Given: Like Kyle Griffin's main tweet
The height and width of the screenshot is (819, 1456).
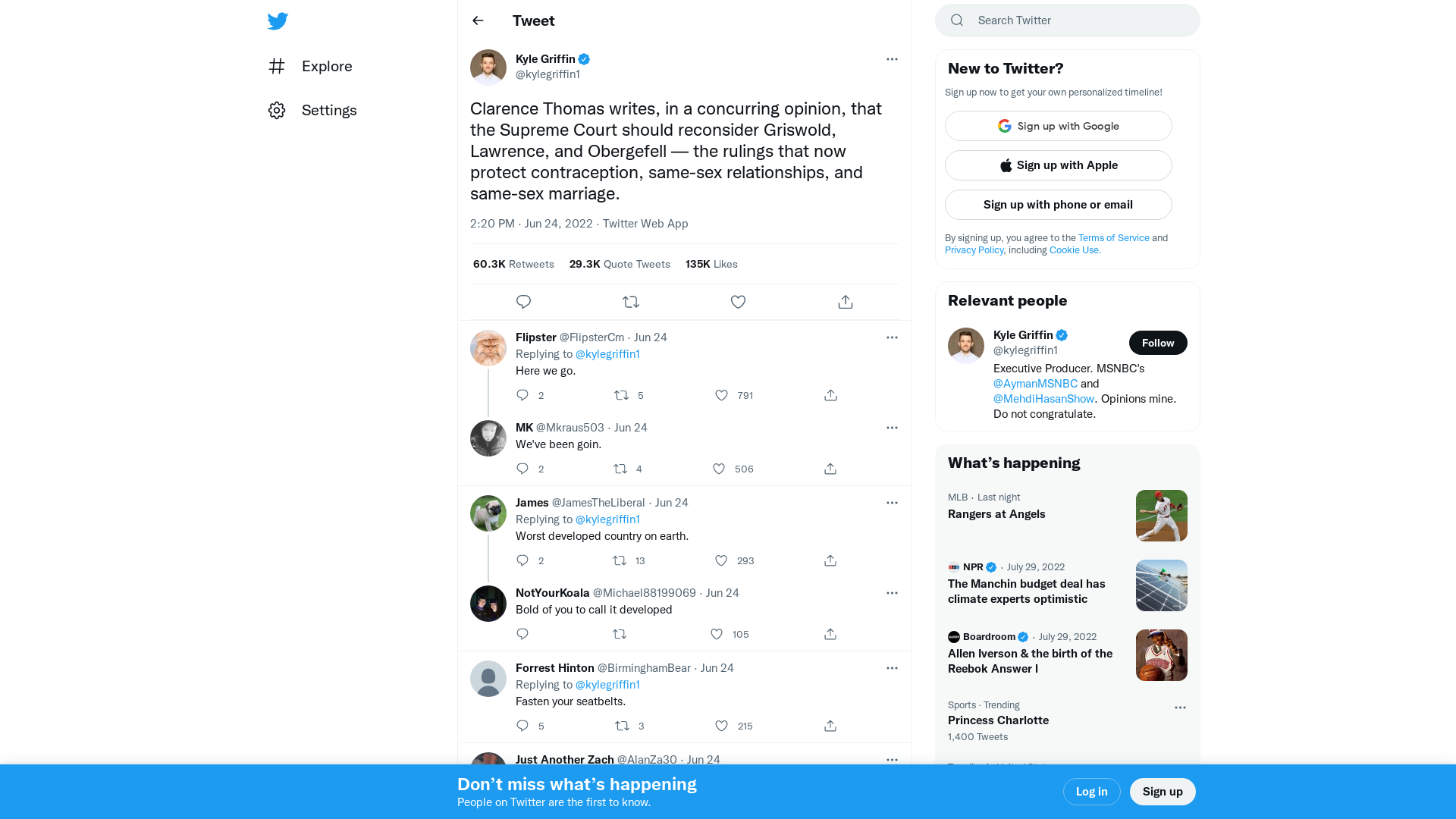Looking at the screenshot, I should point(738,302).
